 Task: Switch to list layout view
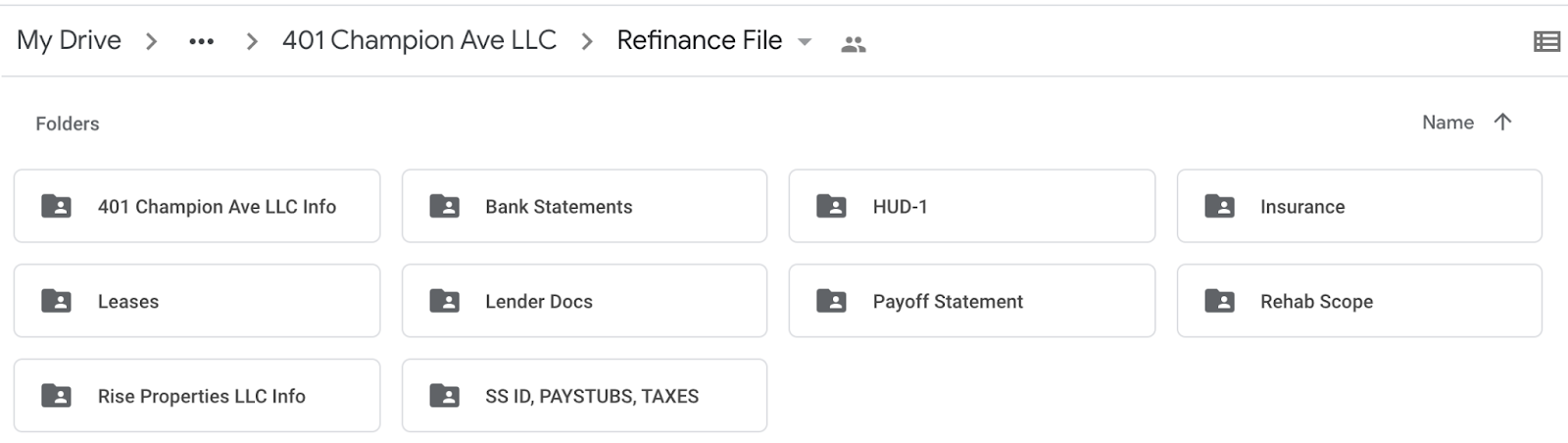coord(1546,41)
